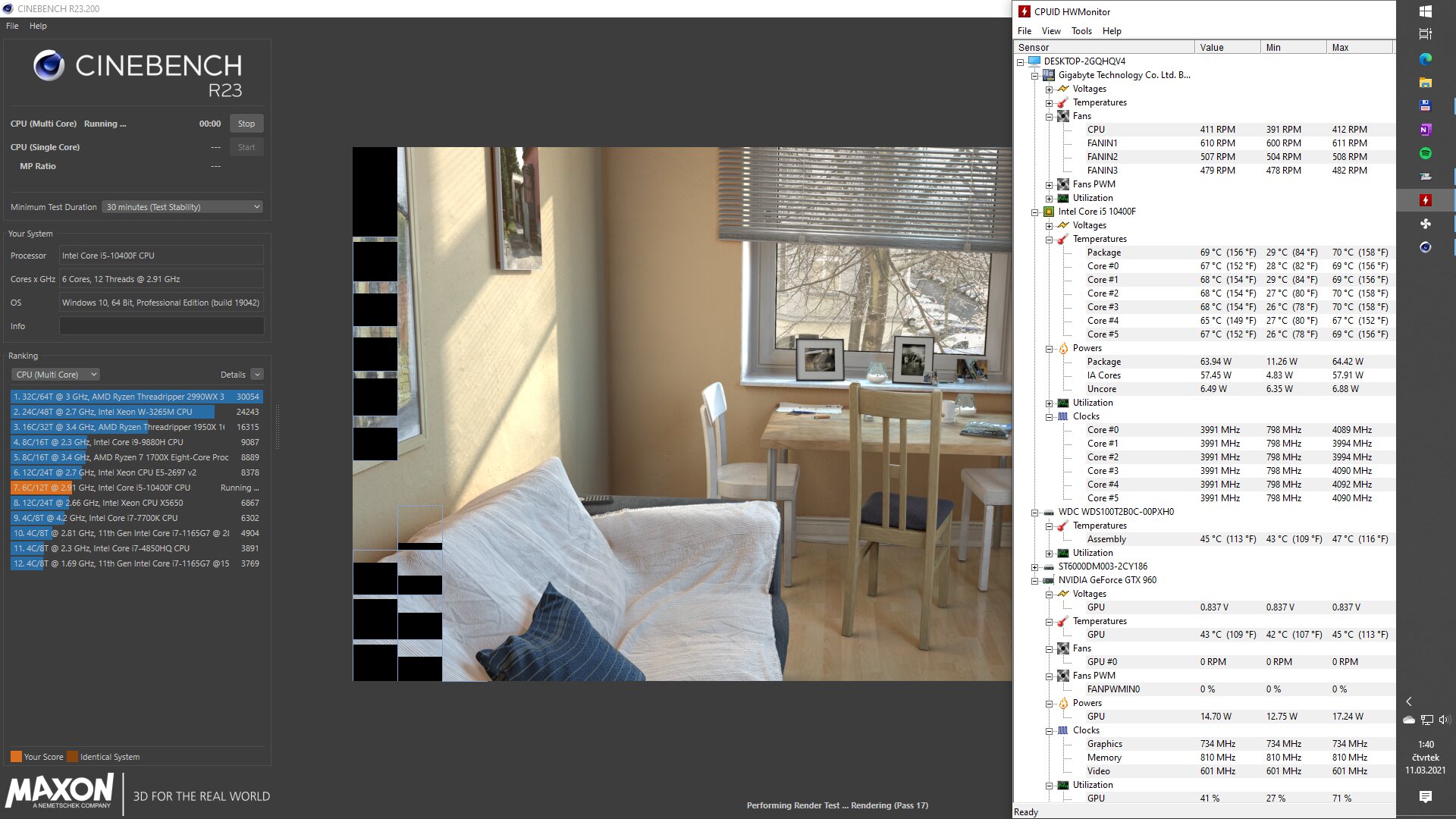Open the Task View icon

(1425, 34)
